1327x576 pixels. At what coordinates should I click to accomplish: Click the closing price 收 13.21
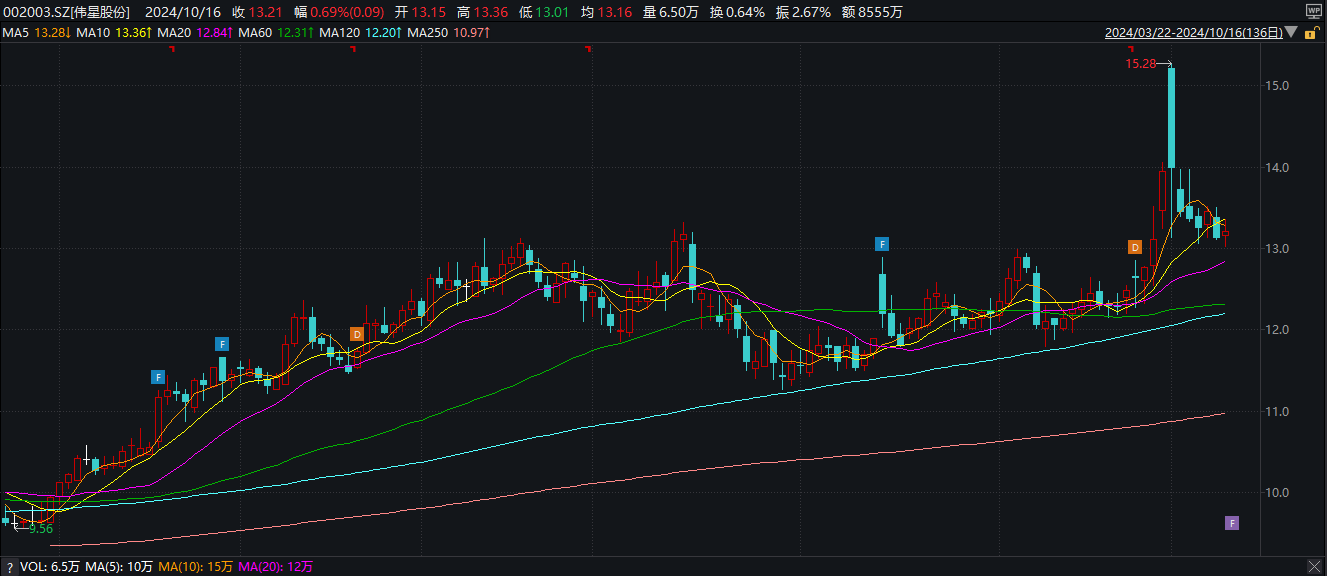pyautogui.click(x=257, y=12)
